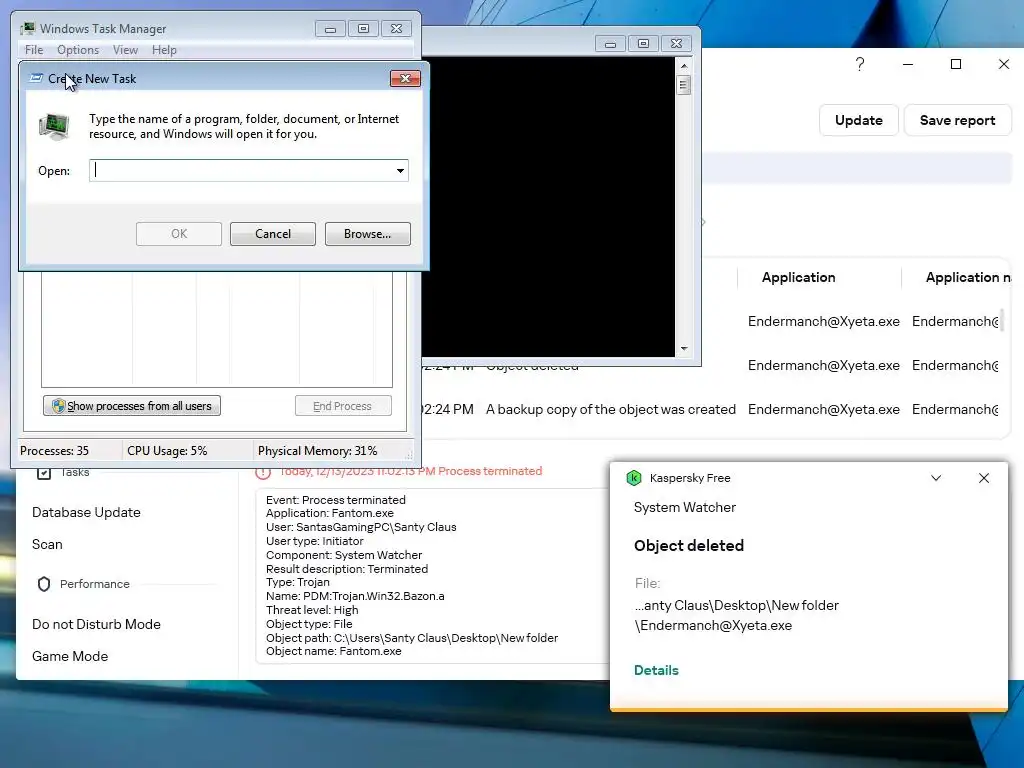Open Performance section in Kaspersky sidebar
Viewport: 1024px width, 768px height.
click(x=95, y=584)
